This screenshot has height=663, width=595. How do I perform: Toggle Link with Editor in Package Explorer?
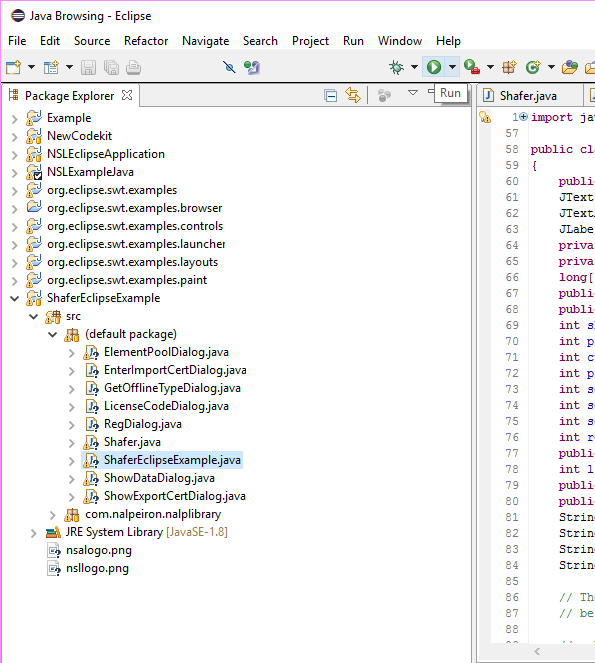click(x=353, y=96)
